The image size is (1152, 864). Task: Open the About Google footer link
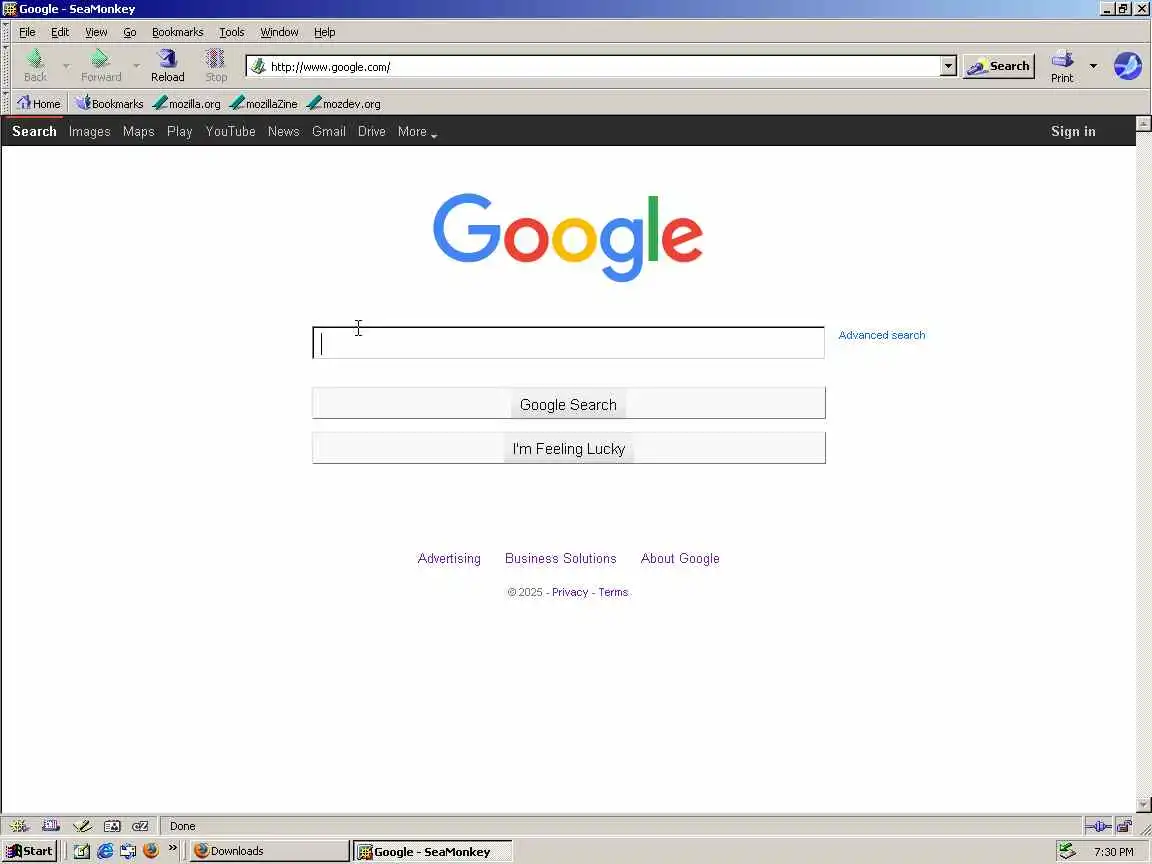point(680,558)
